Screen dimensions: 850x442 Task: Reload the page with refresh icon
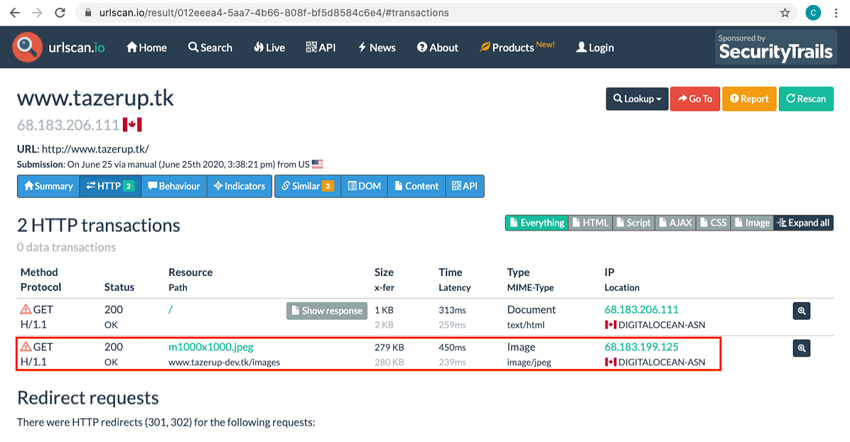pyautogui.click(x=60, y=12)
